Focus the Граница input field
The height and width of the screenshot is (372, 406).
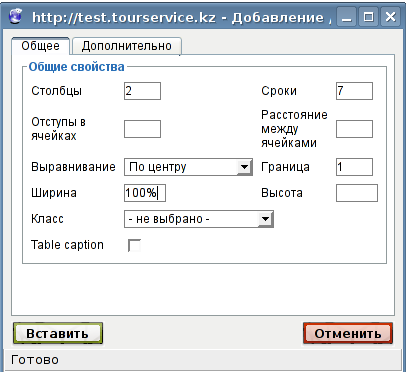click(354, 167)
